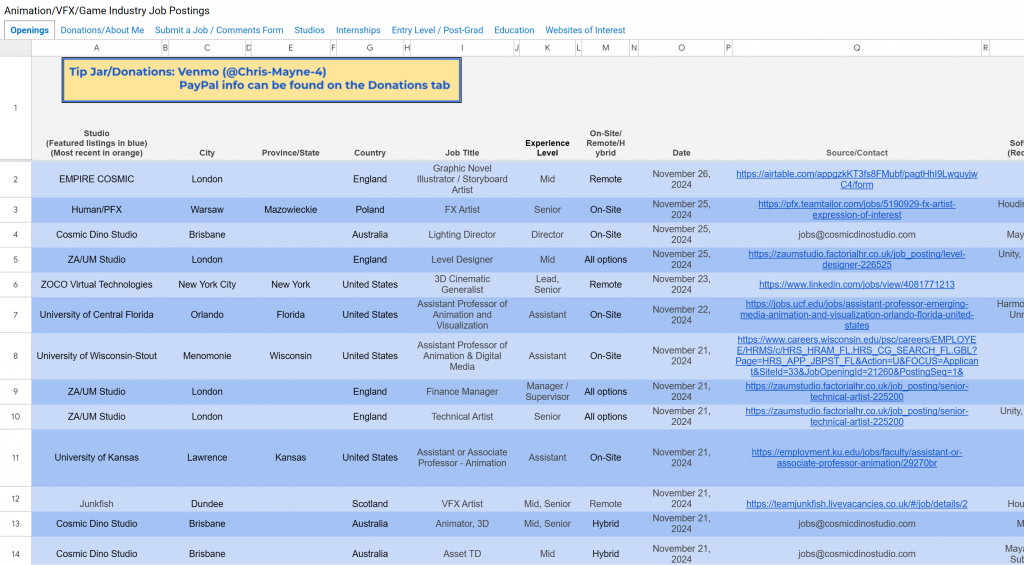The height and width of the screenshot is (565, 1024).
Task: Select row 7 header
Action: [16, 314]
